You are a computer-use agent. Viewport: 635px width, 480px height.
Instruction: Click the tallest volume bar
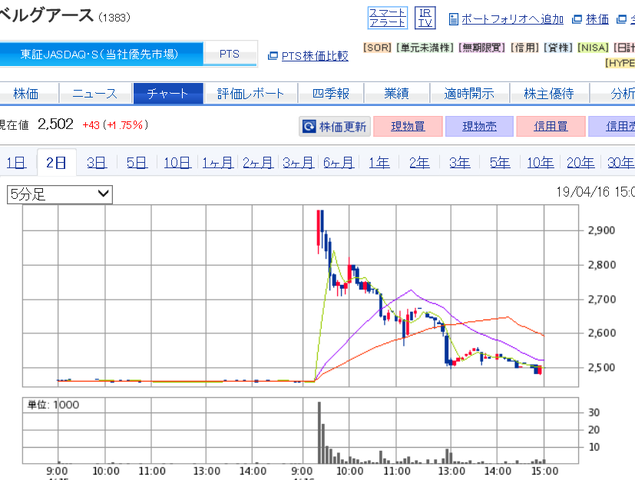(319, 433)
